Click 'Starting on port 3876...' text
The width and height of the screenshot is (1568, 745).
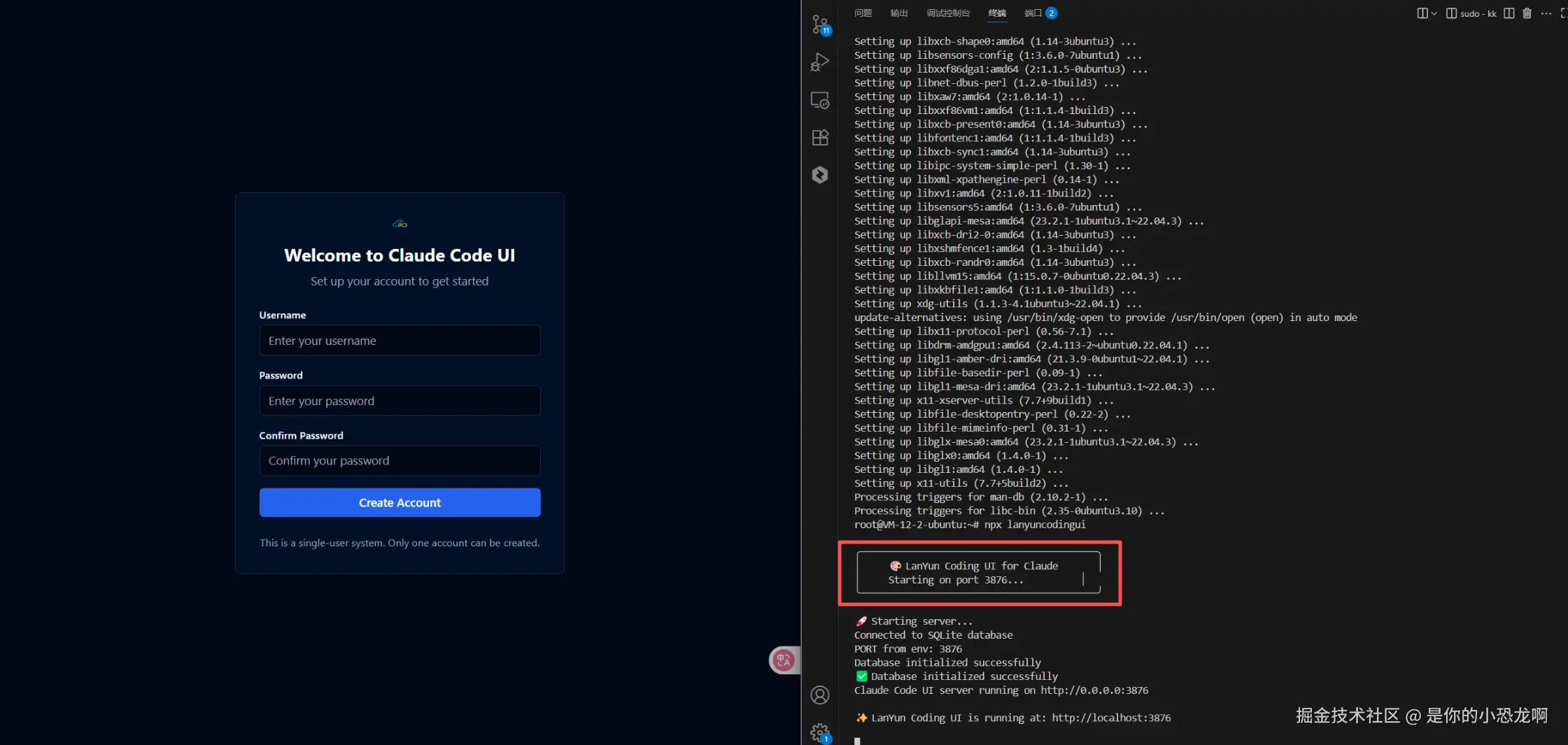[956, 580]
